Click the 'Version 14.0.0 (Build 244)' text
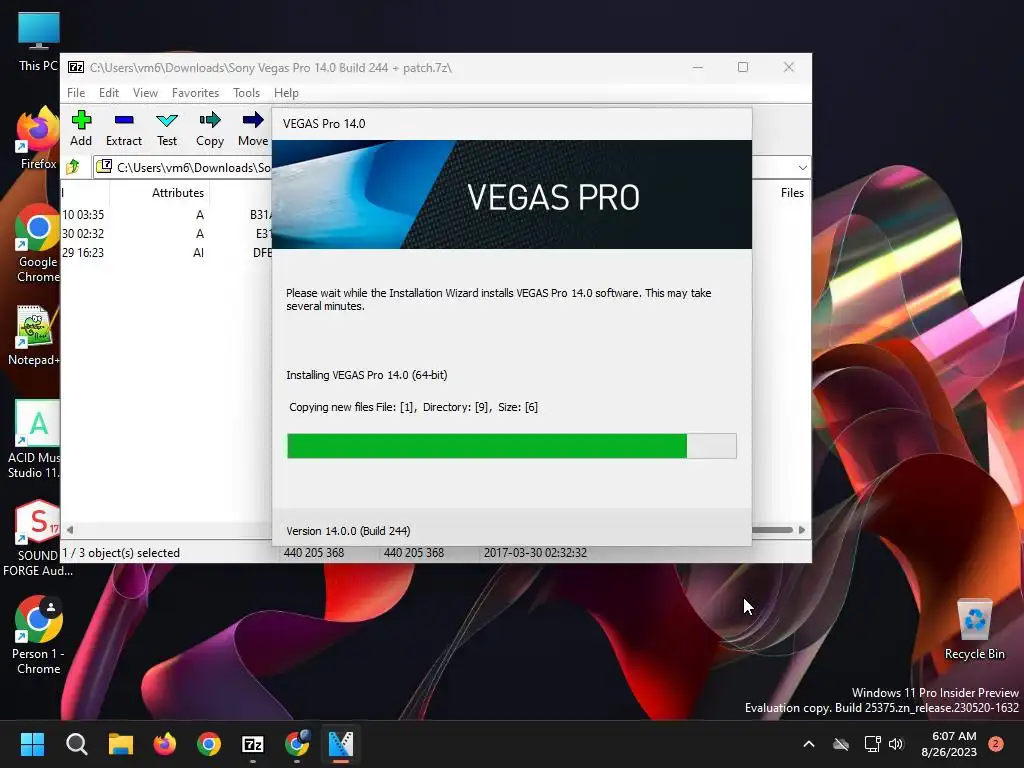This screenshot has width=1024, height=768. (x=348, y=531)
